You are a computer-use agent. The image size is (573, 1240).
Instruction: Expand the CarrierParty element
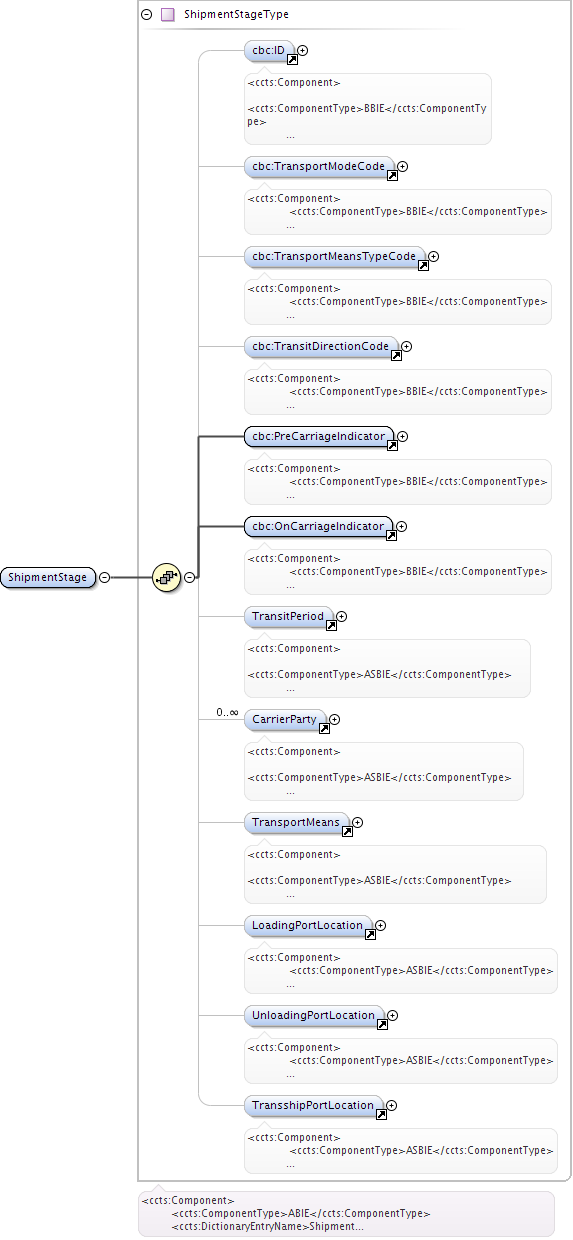point(334,720)
